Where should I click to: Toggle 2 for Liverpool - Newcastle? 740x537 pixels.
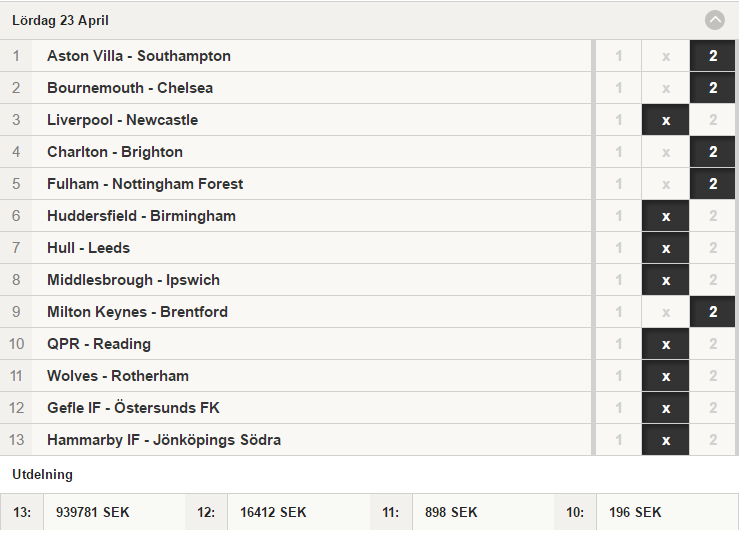pos(712,120)
